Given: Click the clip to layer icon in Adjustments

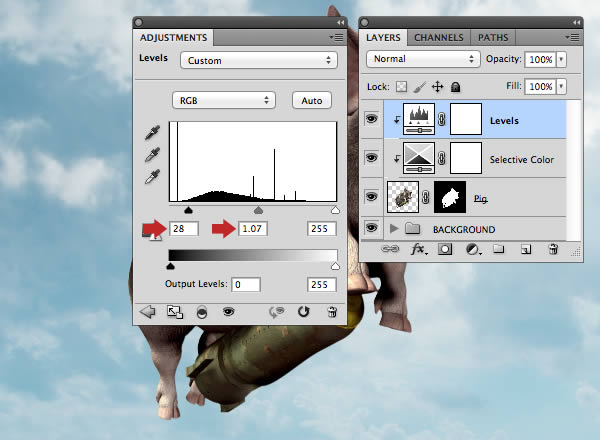Looking at the screenshot, I should click(x=202, y=312).
